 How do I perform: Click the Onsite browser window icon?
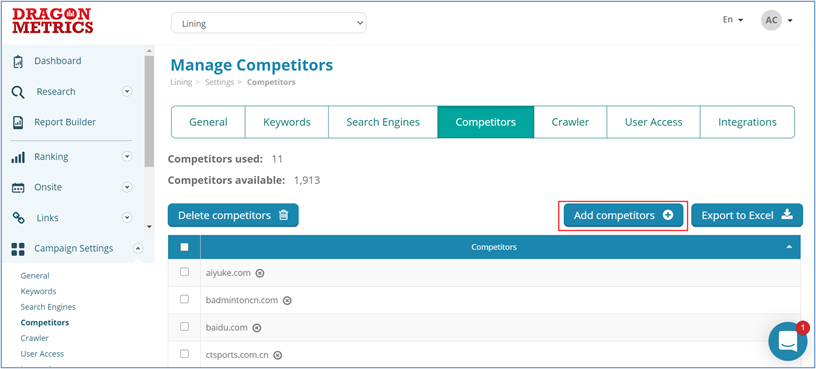tap(18, 188)
